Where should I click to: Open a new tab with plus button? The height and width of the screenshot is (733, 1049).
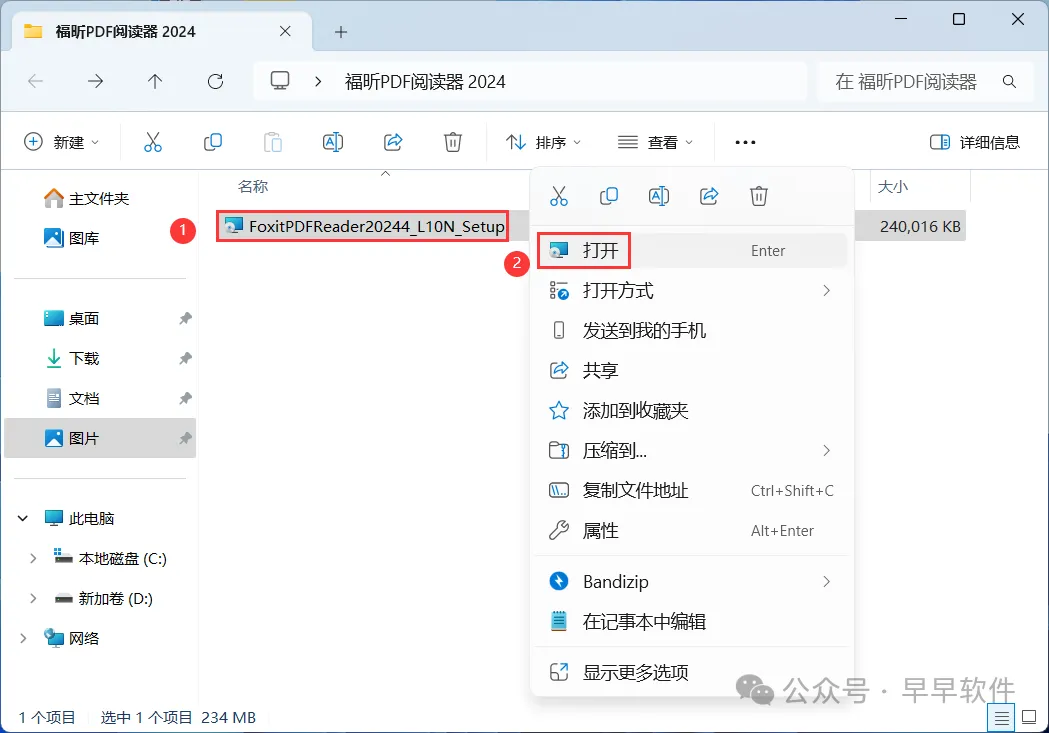click(341, 31)
